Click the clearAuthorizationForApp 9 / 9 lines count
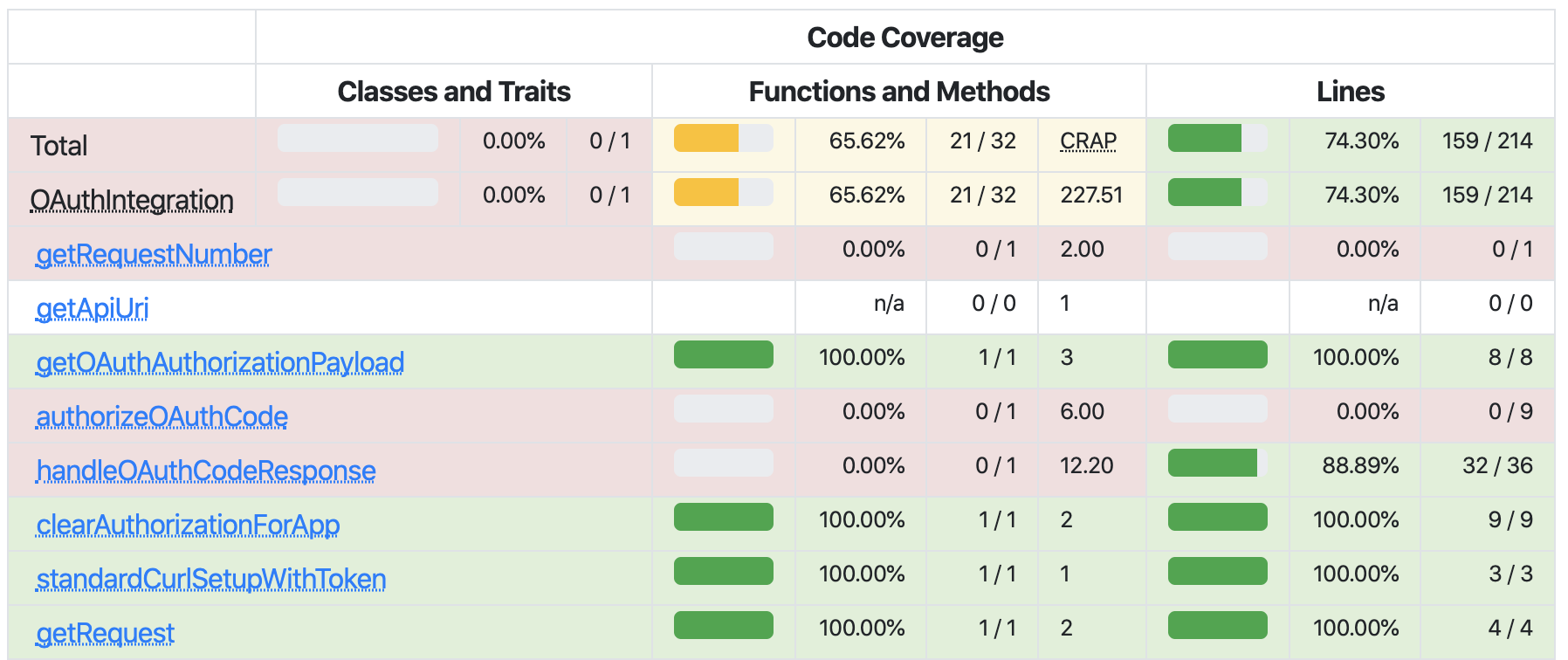The height and width of the screenshot is (660, 1568). pos(1510,519)
